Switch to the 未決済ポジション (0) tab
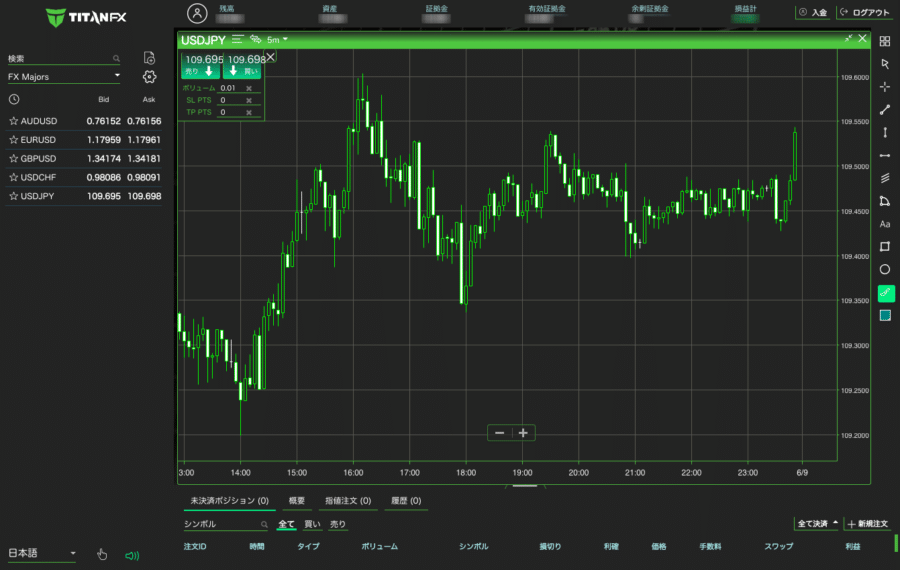Image resolution: width=900 pixels, height=570 pixels. (230, 501)
